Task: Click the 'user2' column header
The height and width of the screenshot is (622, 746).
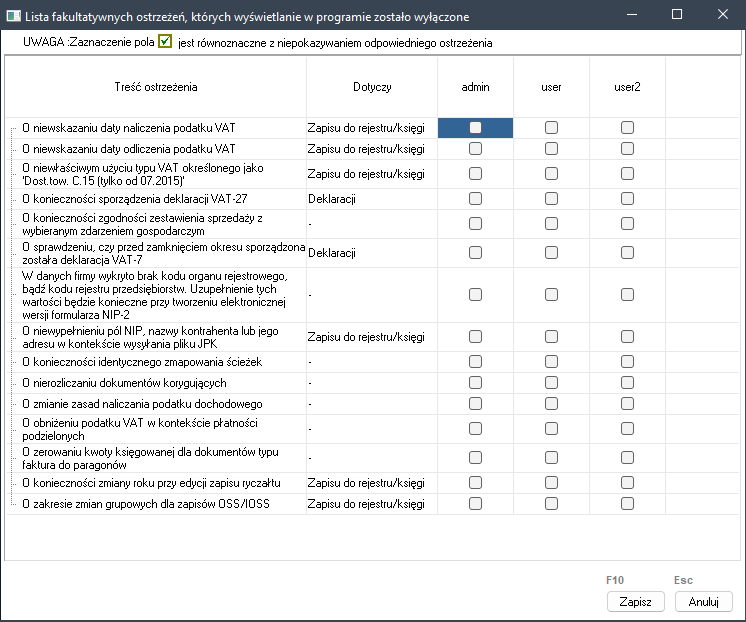Action: pos(627,87)
